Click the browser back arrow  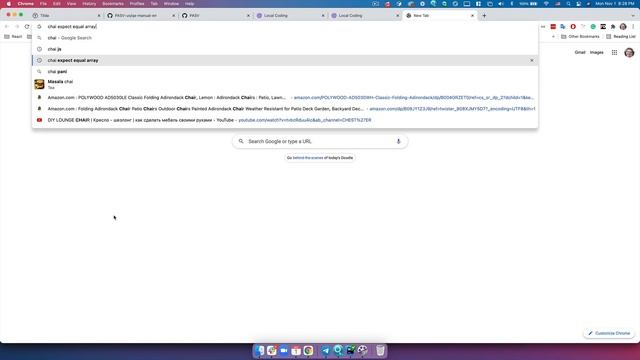7,27
